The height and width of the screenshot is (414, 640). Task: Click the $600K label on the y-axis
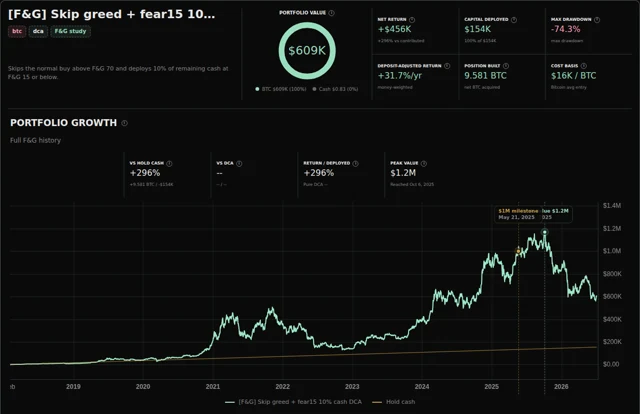[612, 296]
